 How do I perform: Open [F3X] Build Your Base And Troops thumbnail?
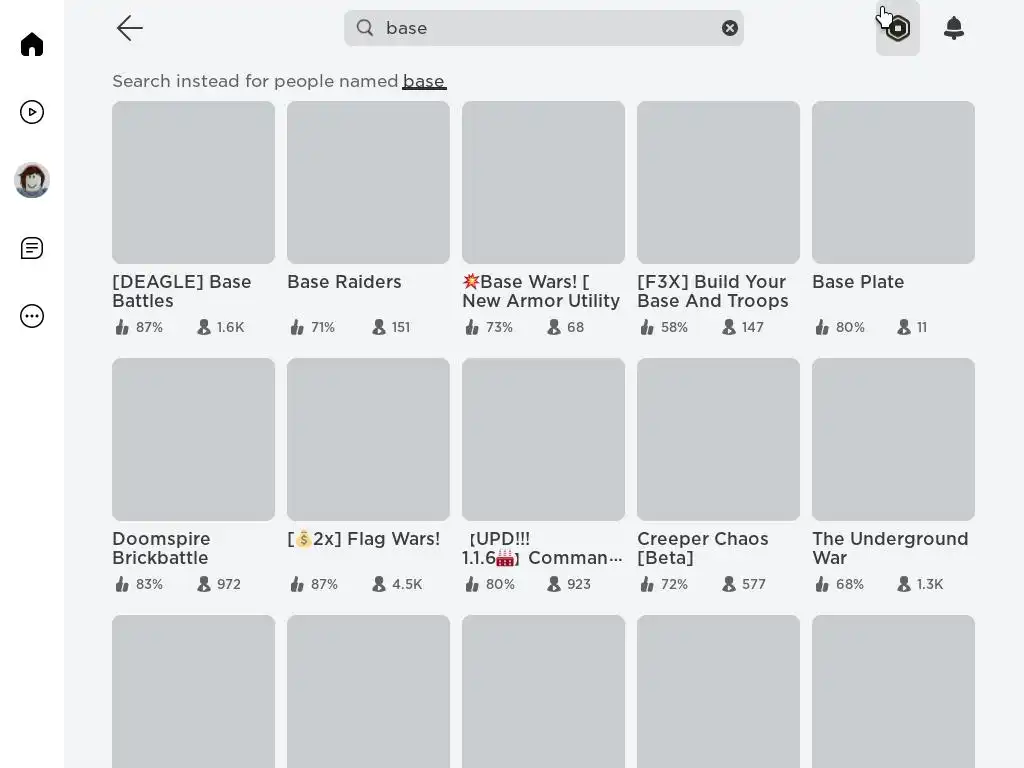718,182
